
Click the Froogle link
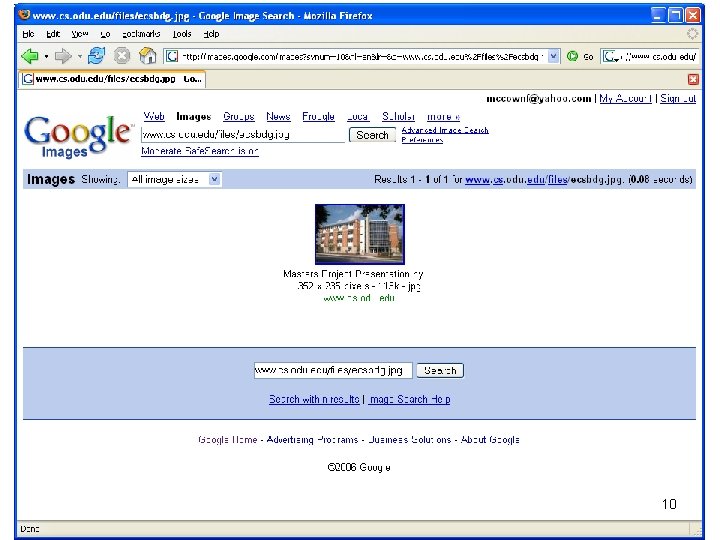pos(318,117)
